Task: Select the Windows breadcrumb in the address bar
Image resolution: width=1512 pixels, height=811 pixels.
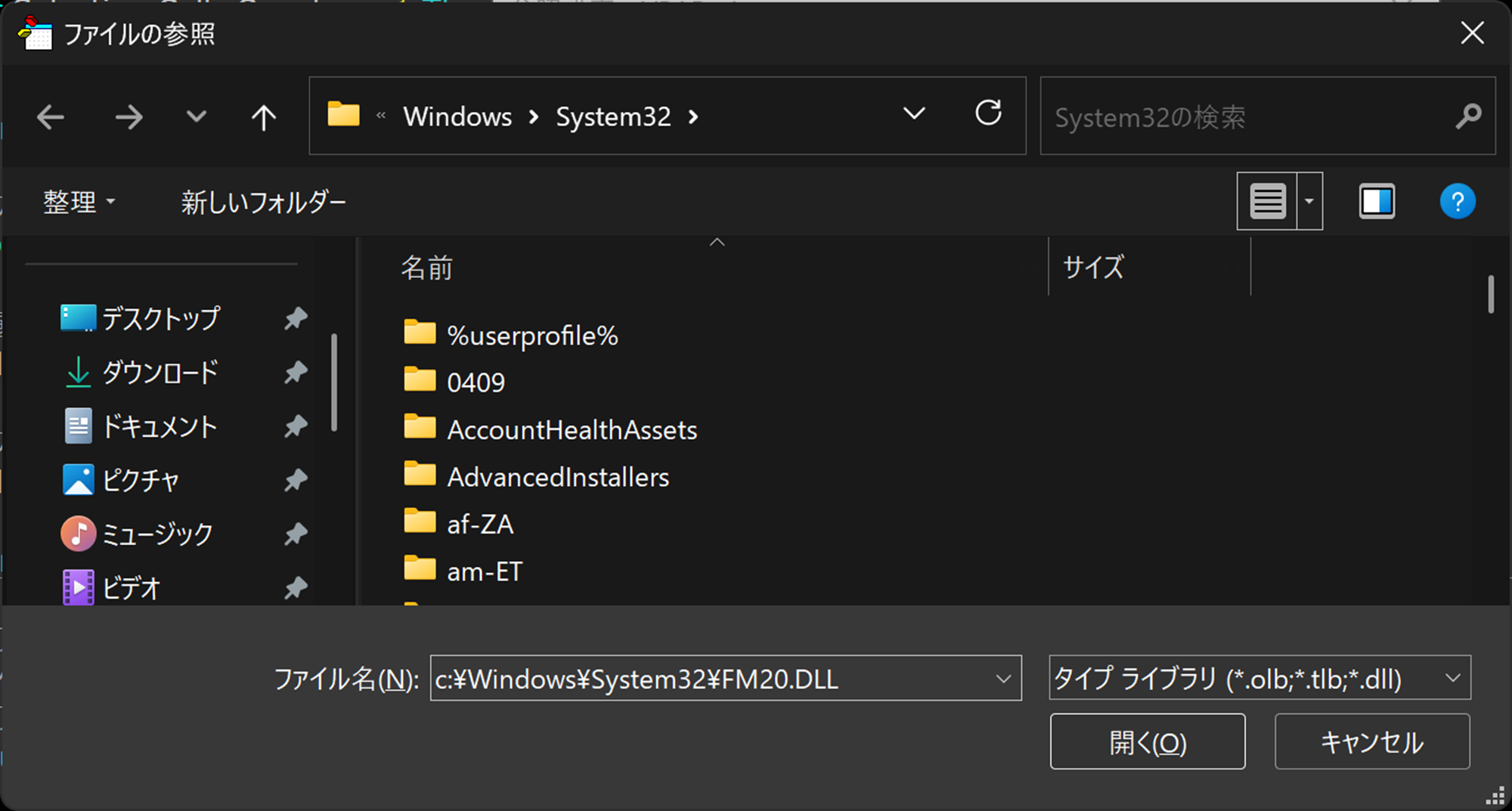Action: pos(457,116)
